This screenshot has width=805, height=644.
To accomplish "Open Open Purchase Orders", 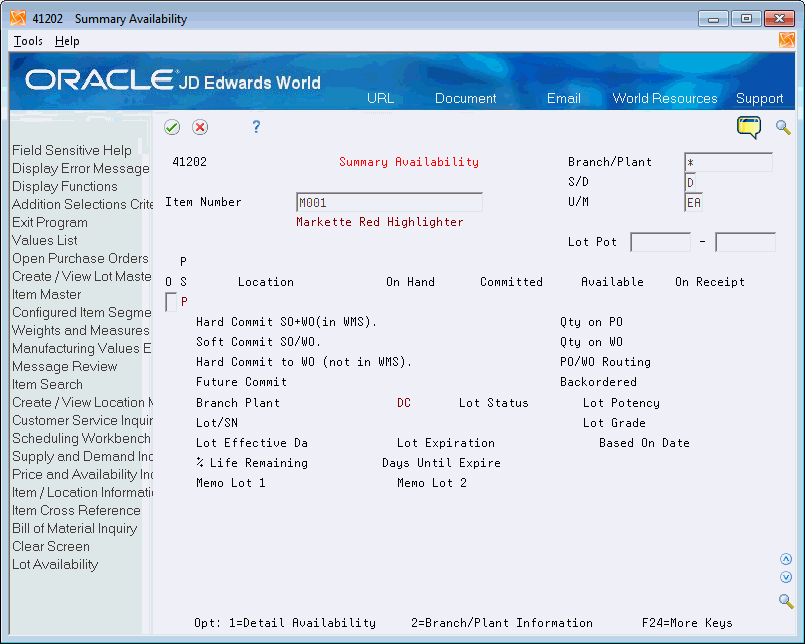I will pyautogui.click(x=80, y=258).
